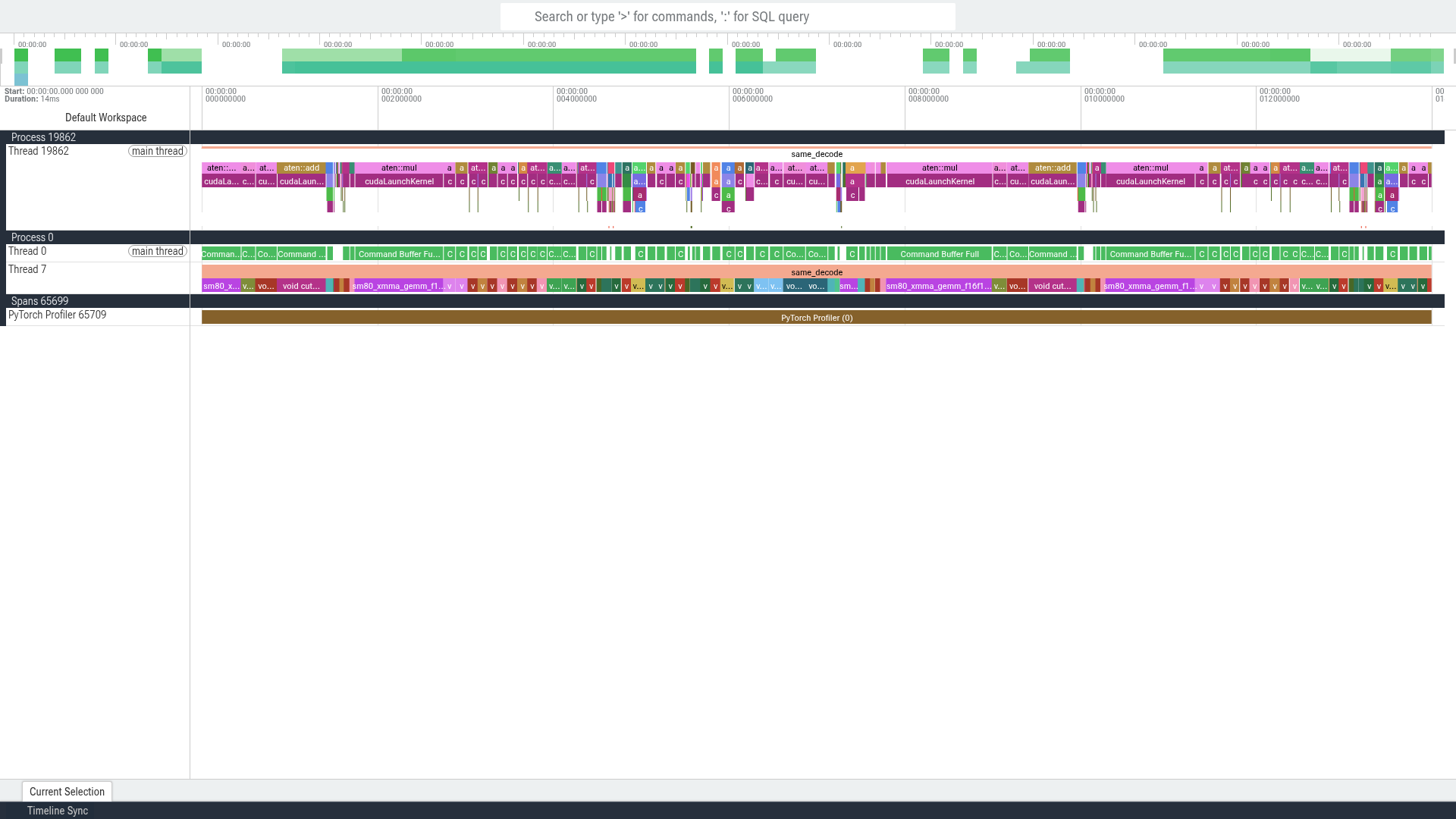The height and width of the screenshot is (819, 1456).
Task: Click the 008000000 time axis marker
Action: click(928, 95)
